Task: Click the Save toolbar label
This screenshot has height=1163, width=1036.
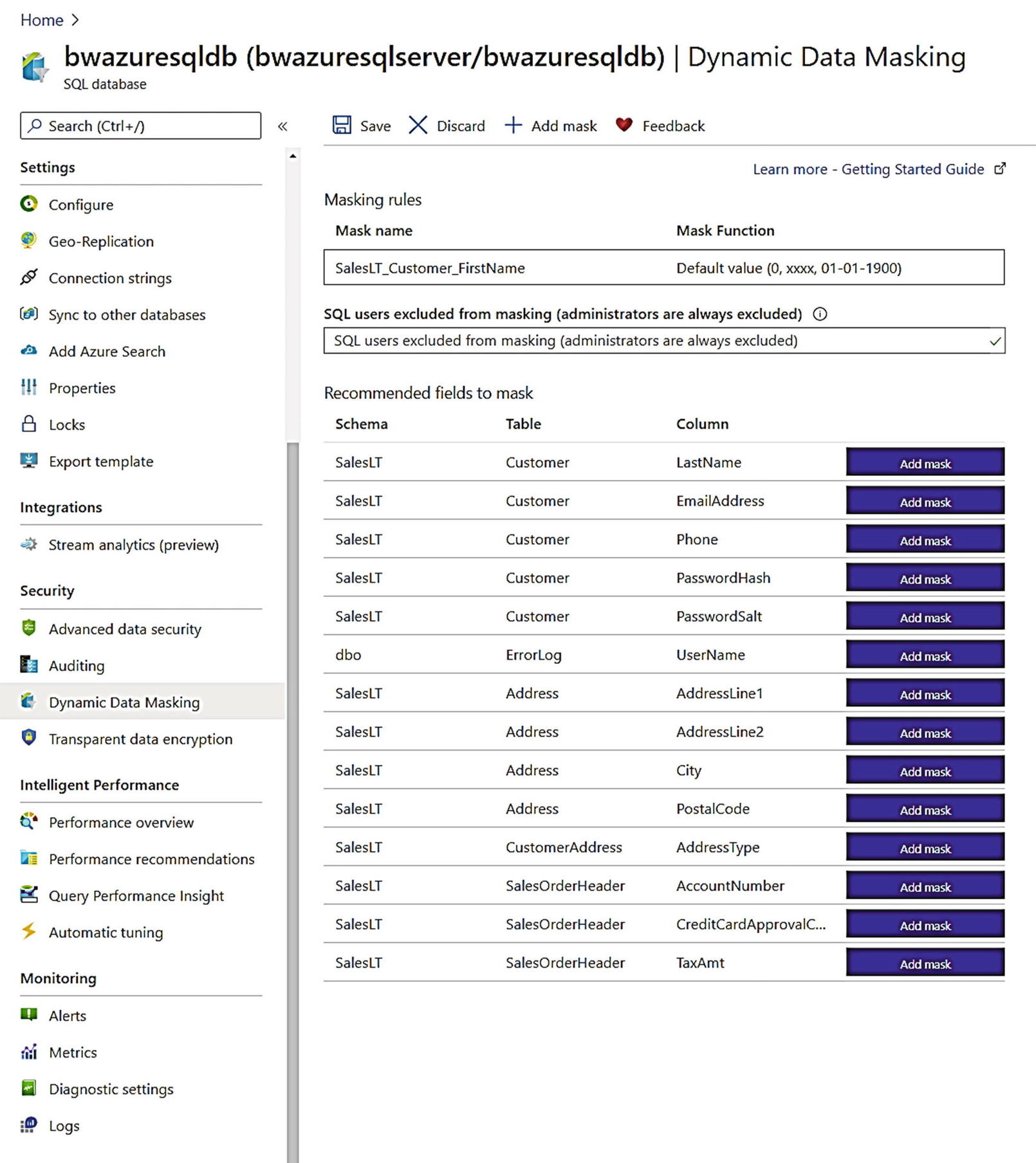Action: tap(375, 126)
